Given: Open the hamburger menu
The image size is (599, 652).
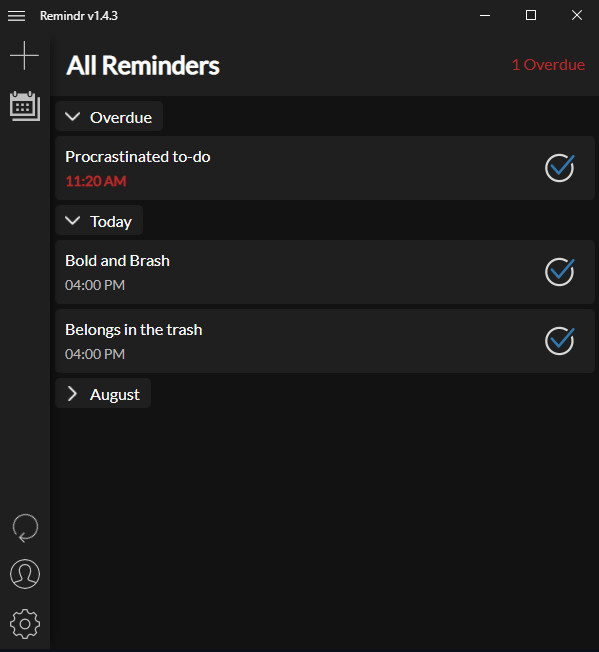Looking at the screenshot, I should pos(17,16).
